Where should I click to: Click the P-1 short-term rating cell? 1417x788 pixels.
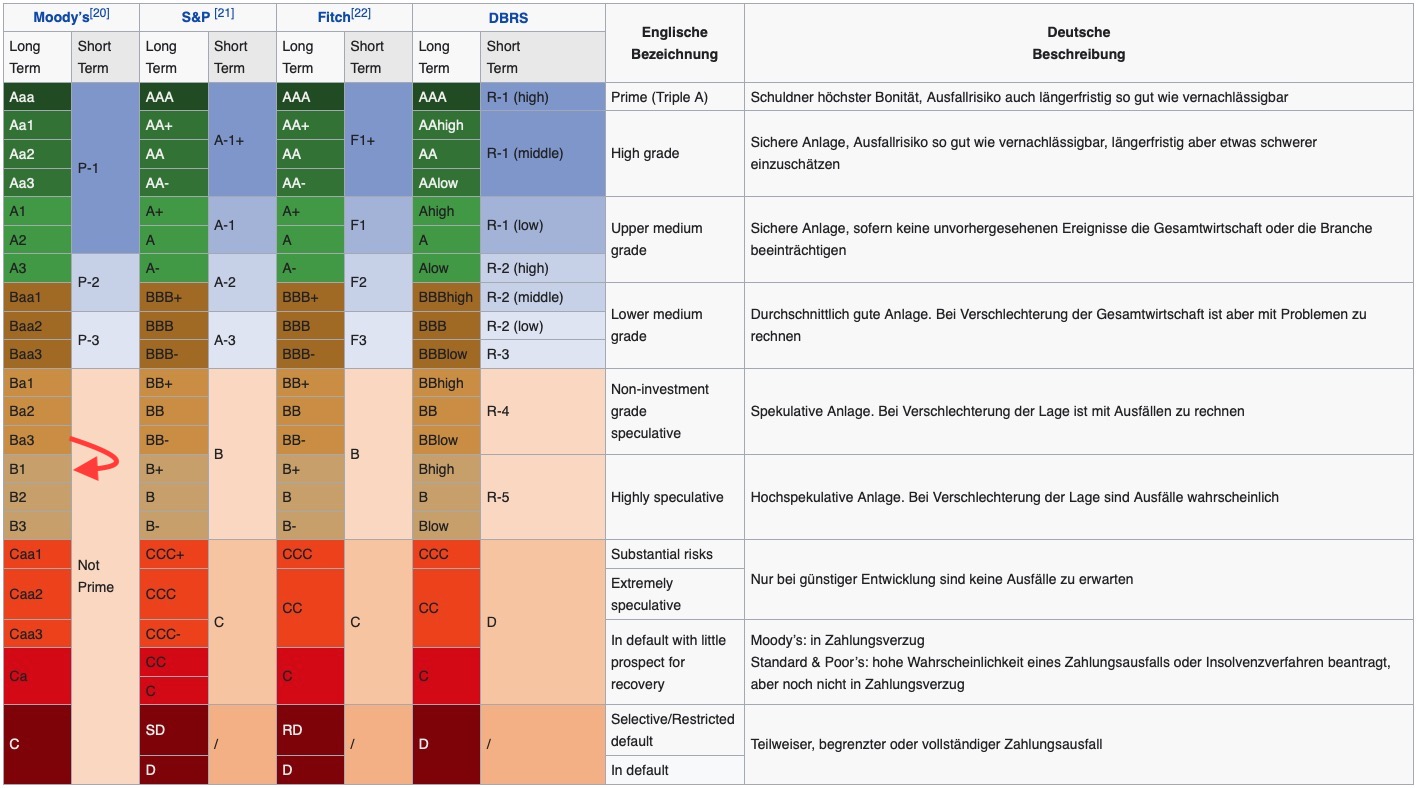105,168
